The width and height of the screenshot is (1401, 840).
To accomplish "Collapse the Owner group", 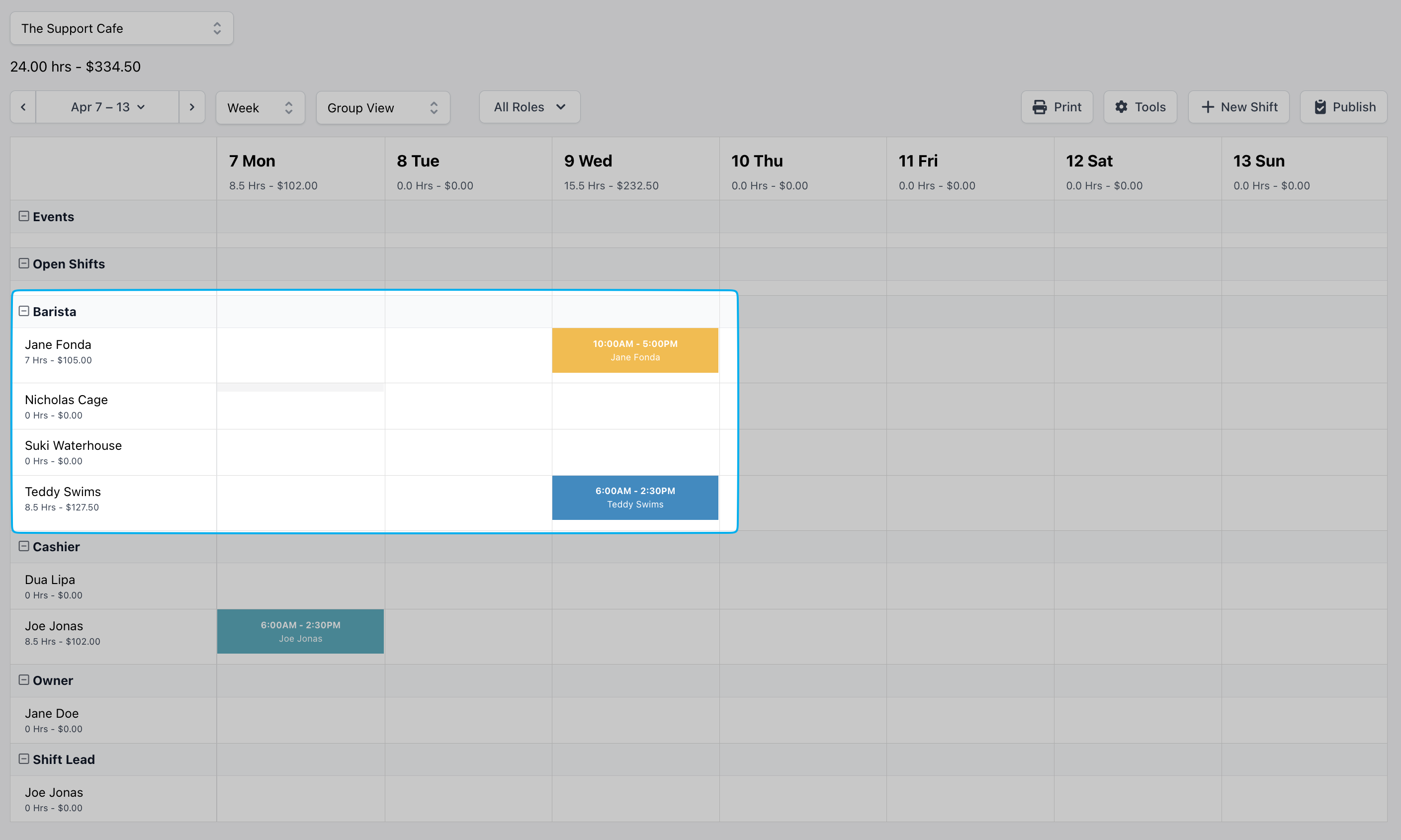I will [x=24, y=680].
